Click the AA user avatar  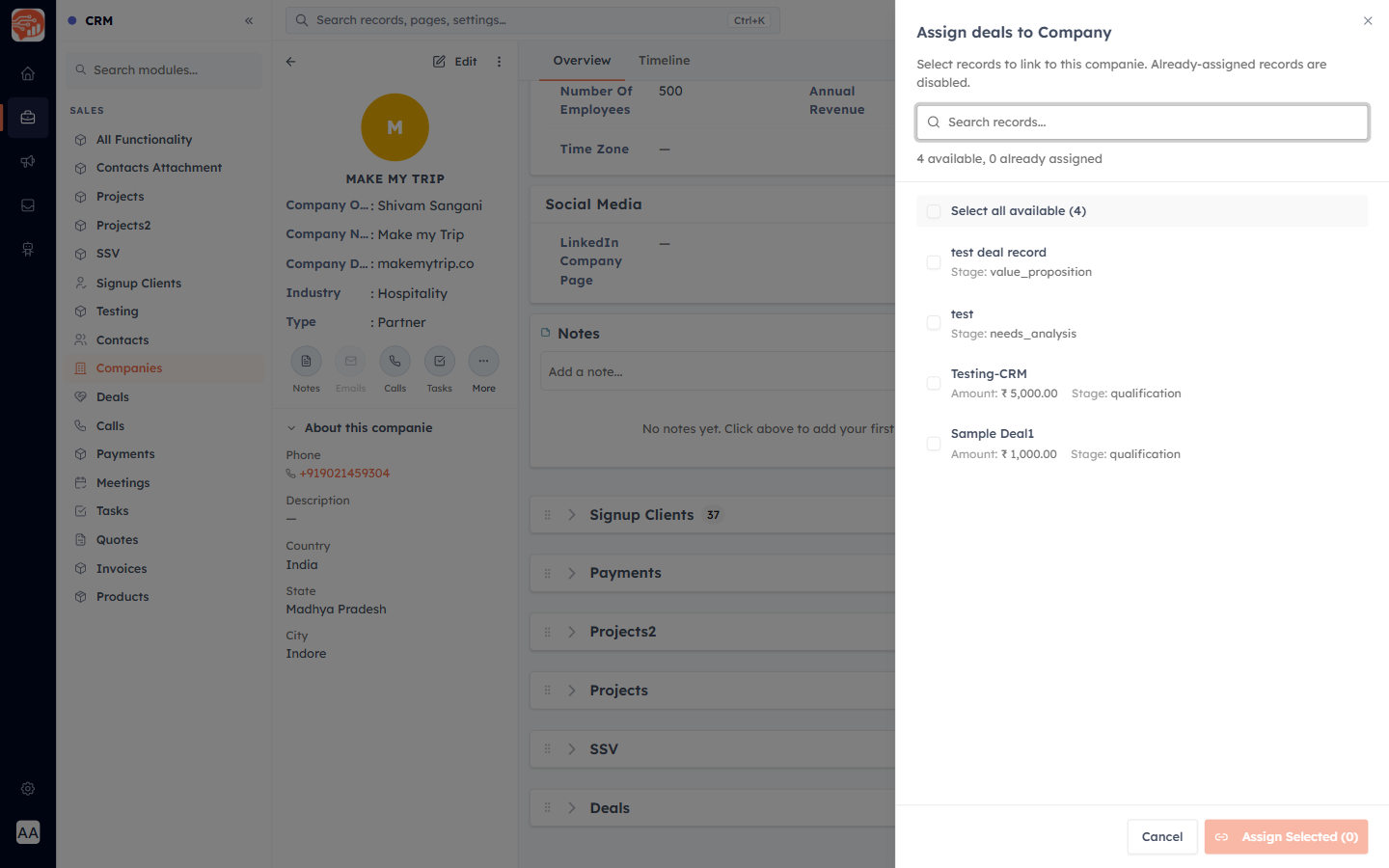point(28,832)
